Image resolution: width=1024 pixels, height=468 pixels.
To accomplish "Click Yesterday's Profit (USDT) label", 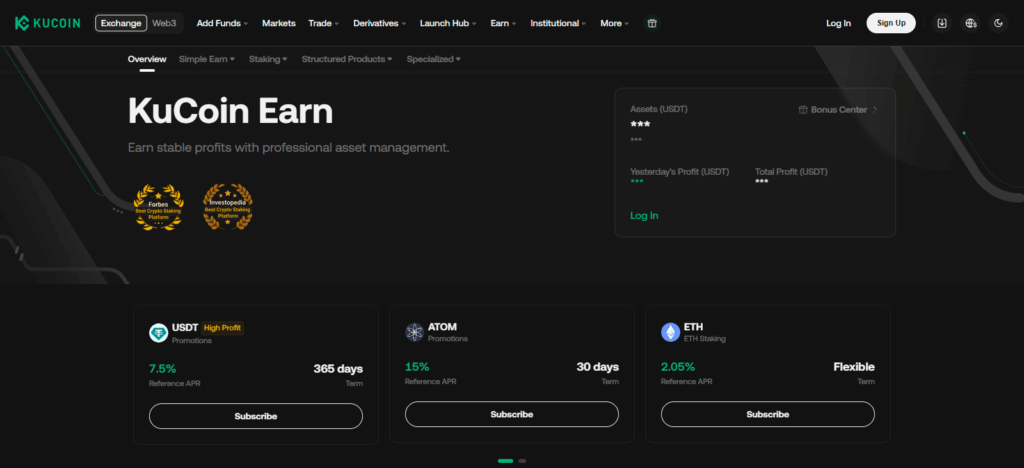I will pyautogui.click(x=680, y=172).
